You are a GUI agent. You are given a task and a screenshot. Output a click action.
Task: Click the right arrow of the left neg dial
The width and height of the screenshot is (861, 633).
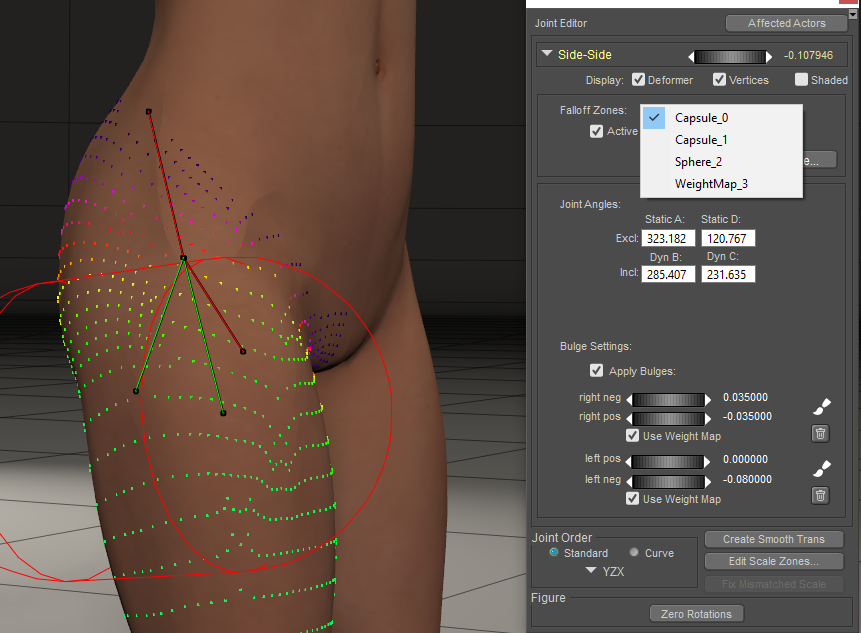pos(709,481)
